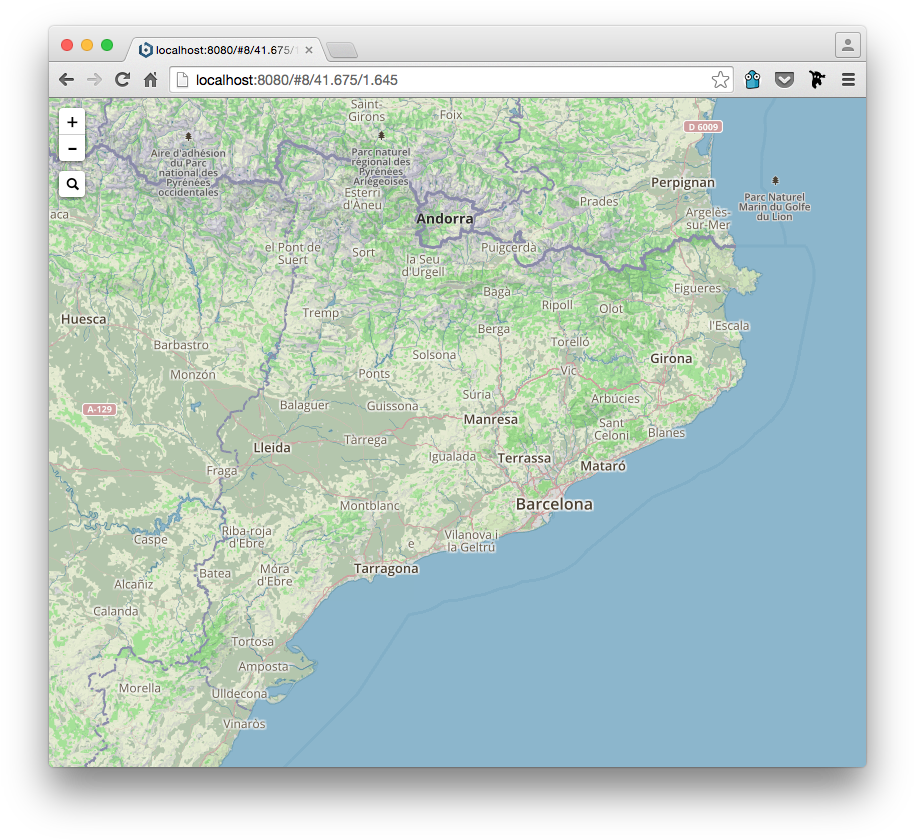The image size is (914, 840).
Task: Click the blue camera extension icon
Action: 752,79
